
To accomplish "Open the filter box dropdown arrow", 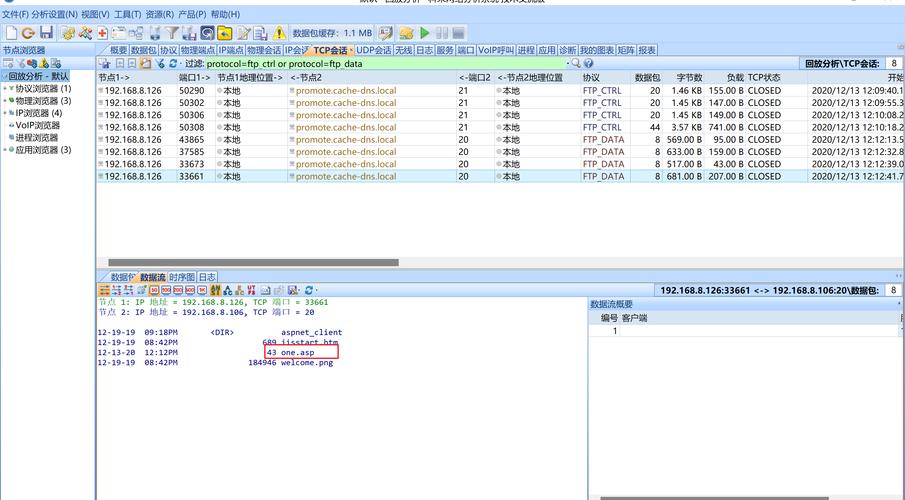I will (567, 64).
